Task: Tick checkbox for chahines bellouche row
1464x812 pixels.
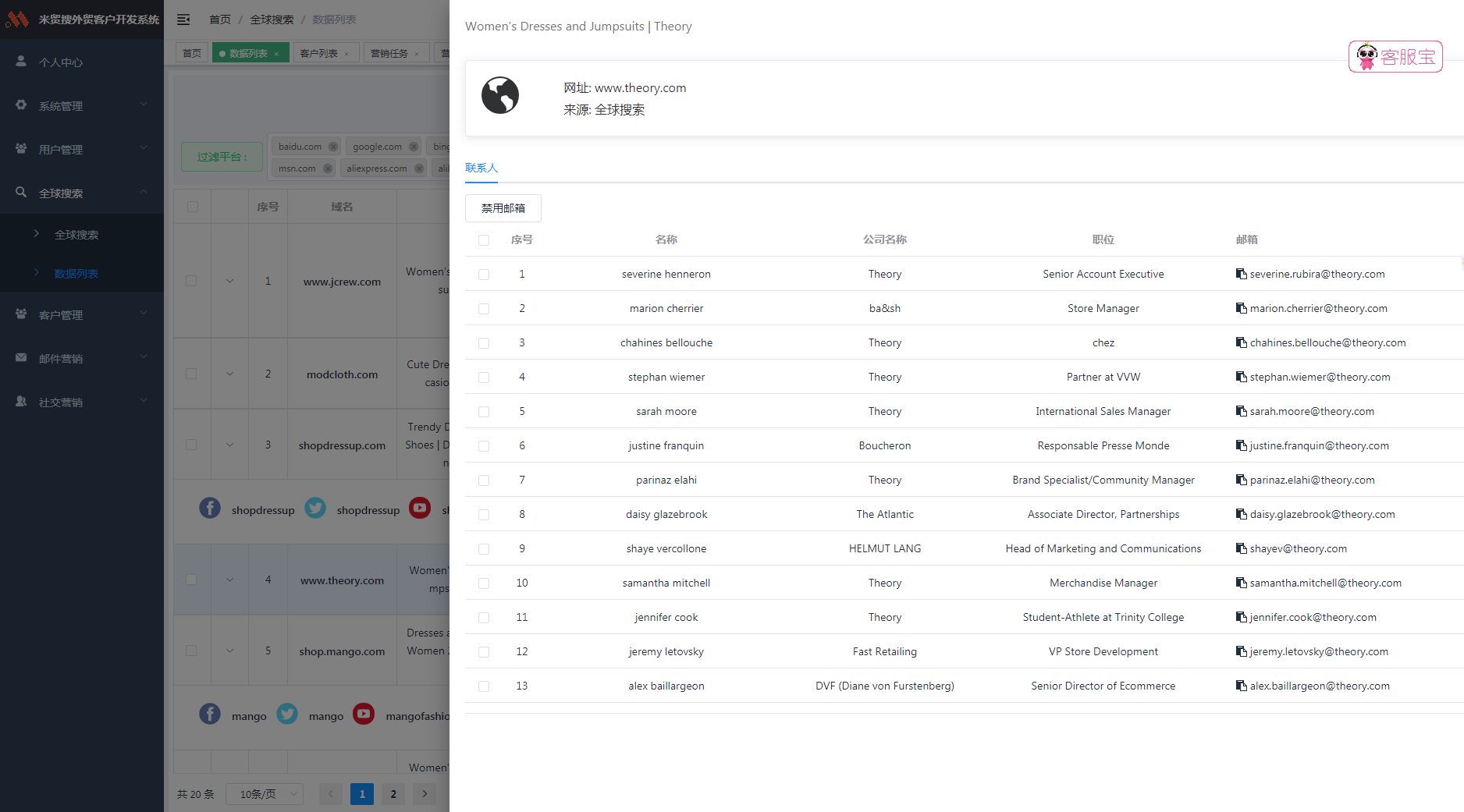Action: (484, 343)
